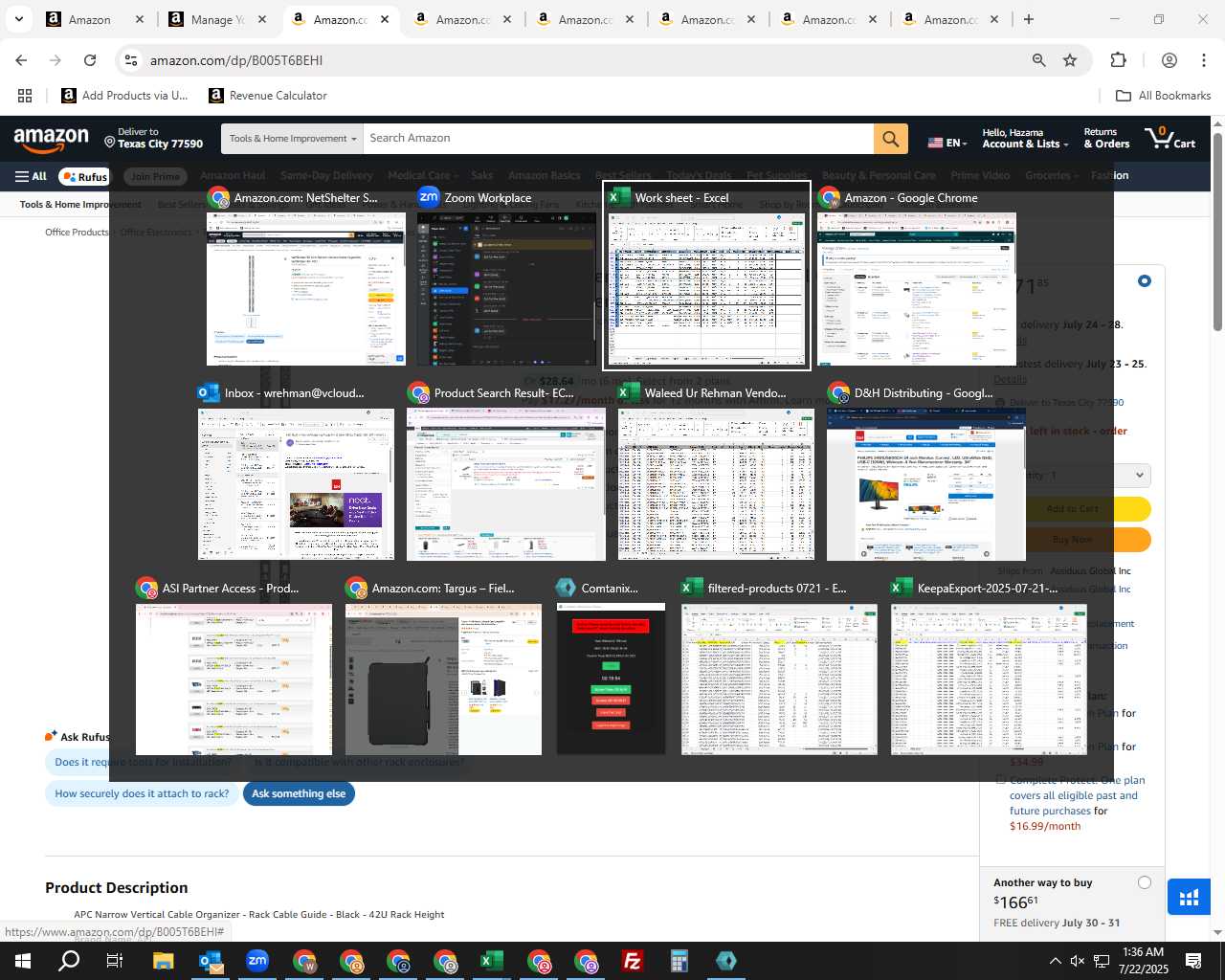Screen dimensions: 1225x980
Task: Open the All hamburger menu
Action: (31, 176)
